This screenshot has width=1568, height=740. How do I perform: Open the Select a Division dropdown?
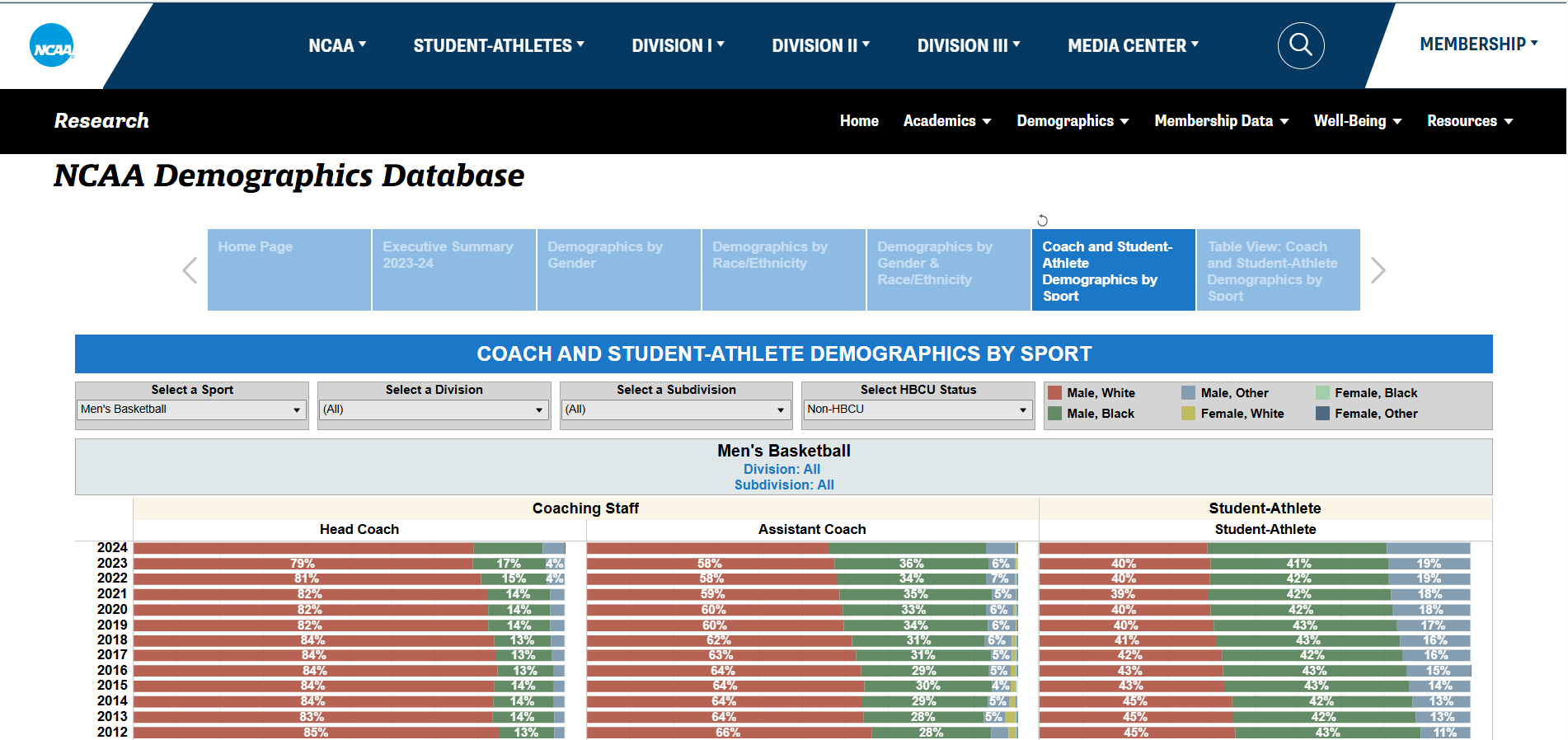434,410
